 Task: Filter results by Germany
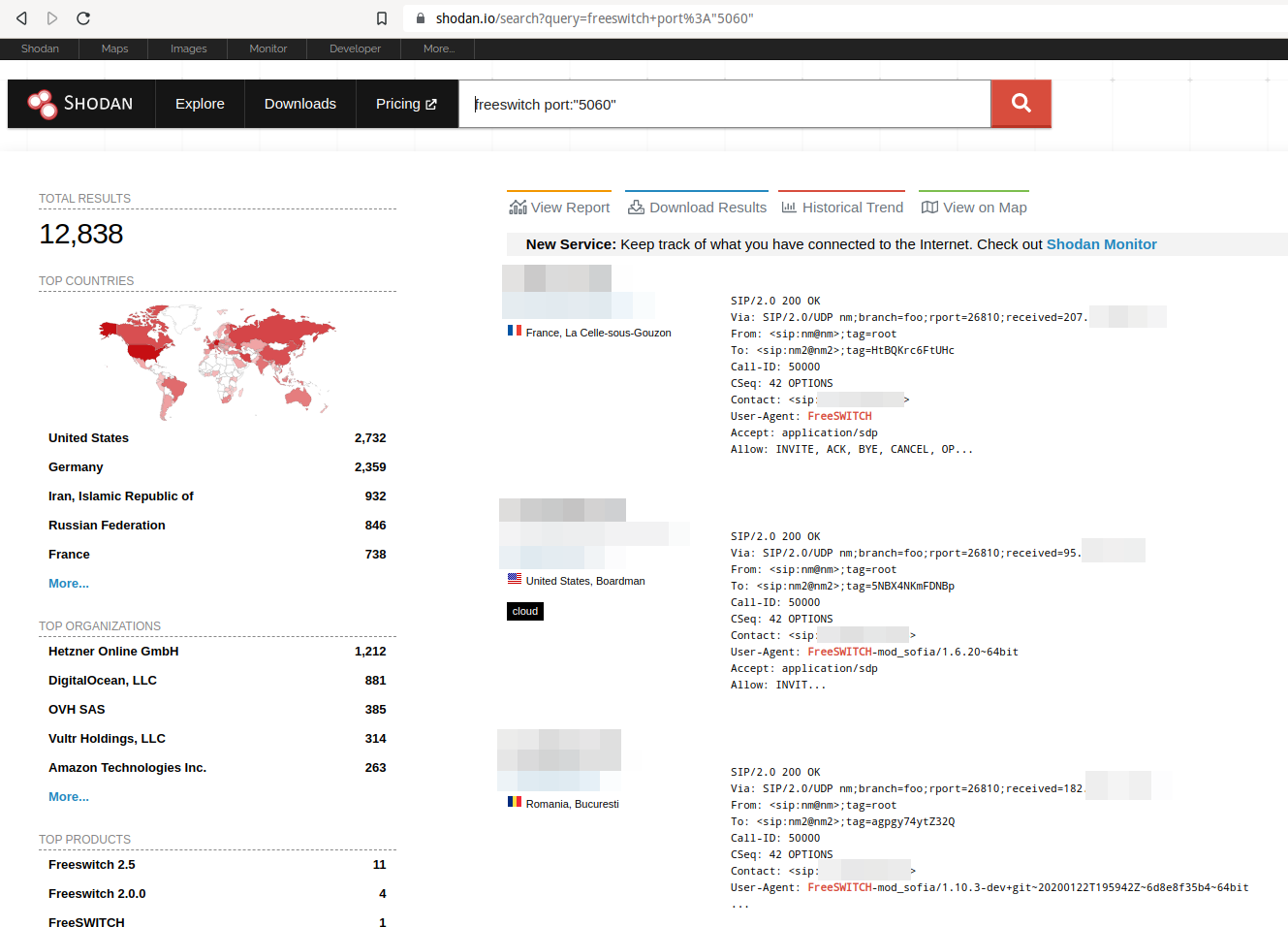tap(76, 467)
